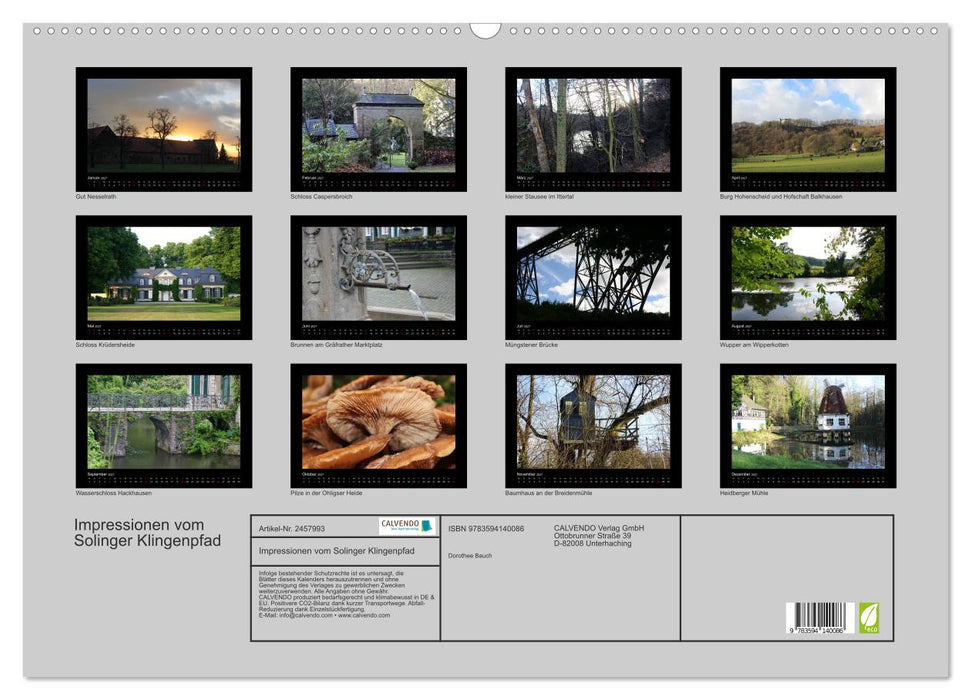The width and height of the screenshot is (971, 700).
Task: Select the Brunnen am Gräfrather Marktplatz photo
Action: pyautogui.click(x=378, y=278)
